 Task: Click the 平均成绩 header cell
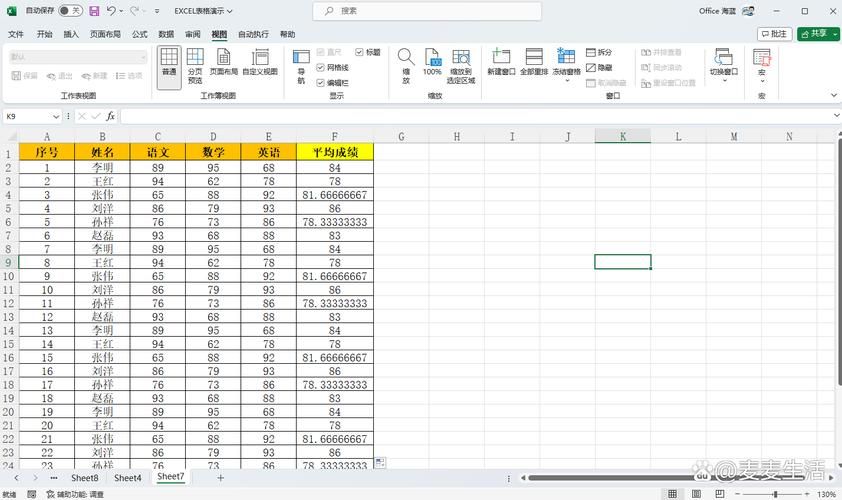coord(335,152)
